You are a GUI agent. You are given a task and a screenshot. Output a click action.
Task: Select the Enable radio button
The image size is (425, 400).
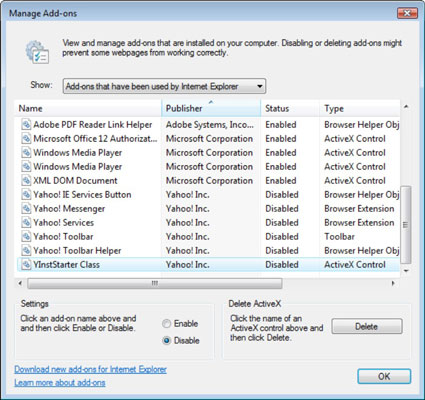[166, 323]
